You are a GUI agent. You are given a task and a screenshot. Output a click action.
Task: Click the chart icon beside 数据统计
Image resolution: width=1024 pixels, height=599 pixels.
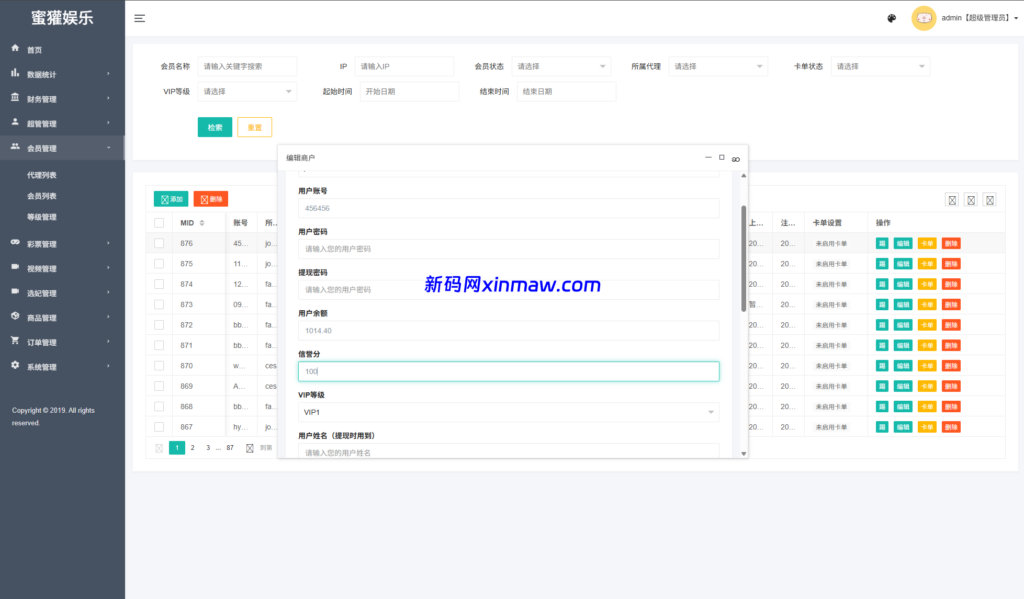(x=14, y=73)
